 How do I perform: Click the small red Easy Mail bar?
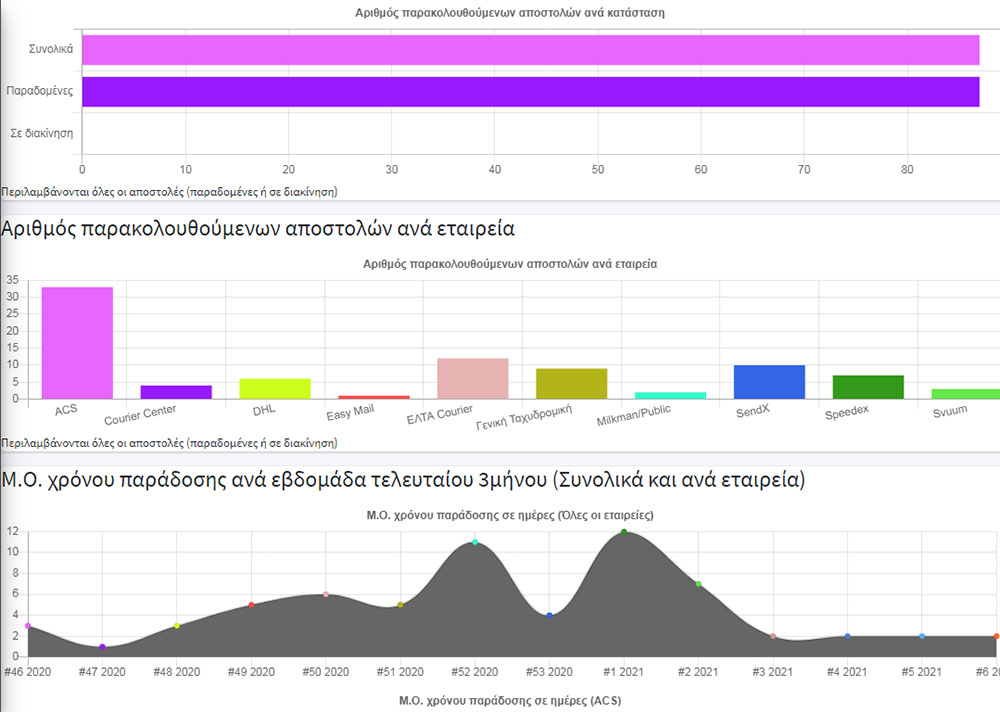(374, 397)
